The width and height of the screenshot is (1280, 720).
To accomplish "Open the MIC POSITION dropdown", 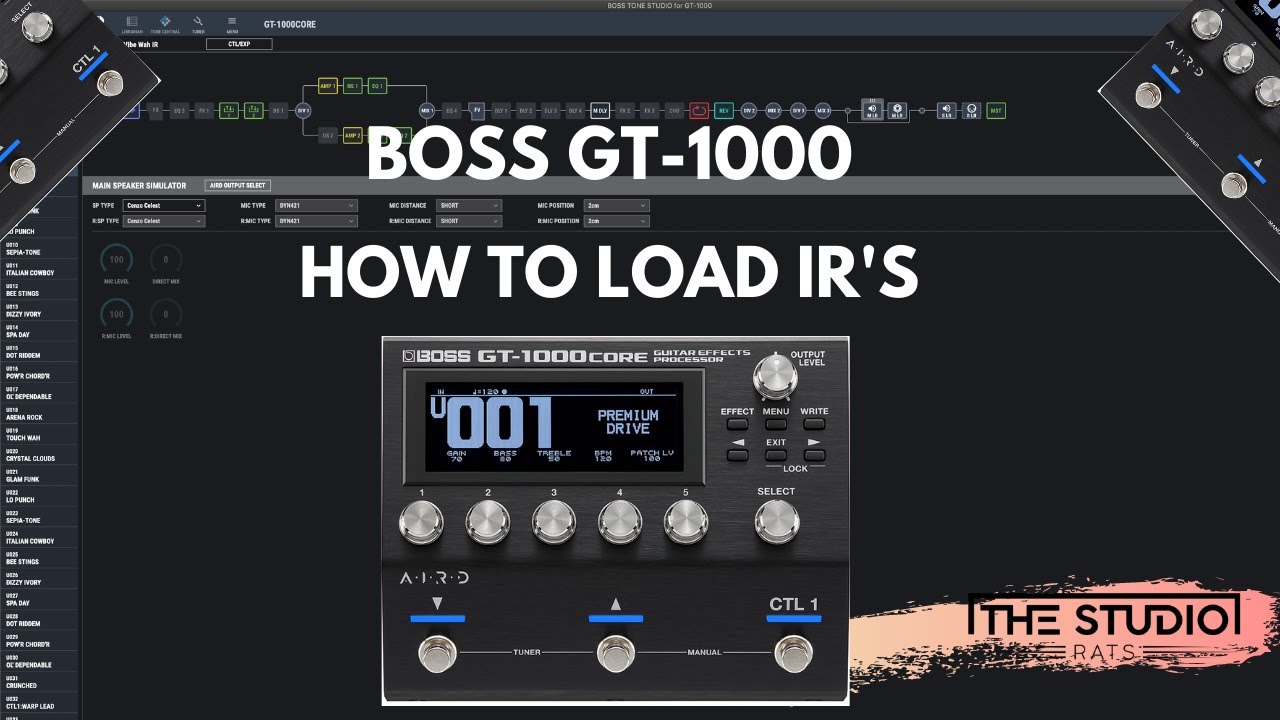I will pos(617,205).
